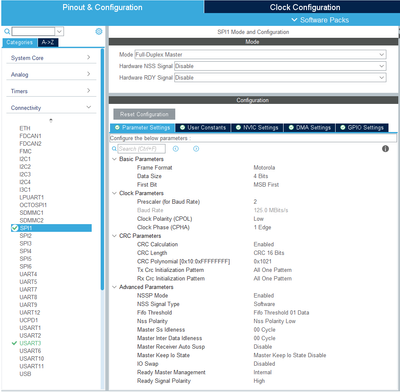The height and width of the screenshot is (392, 400).
Task: Open the Hardware RDY Signal dropdown
Action: [280, 78]
